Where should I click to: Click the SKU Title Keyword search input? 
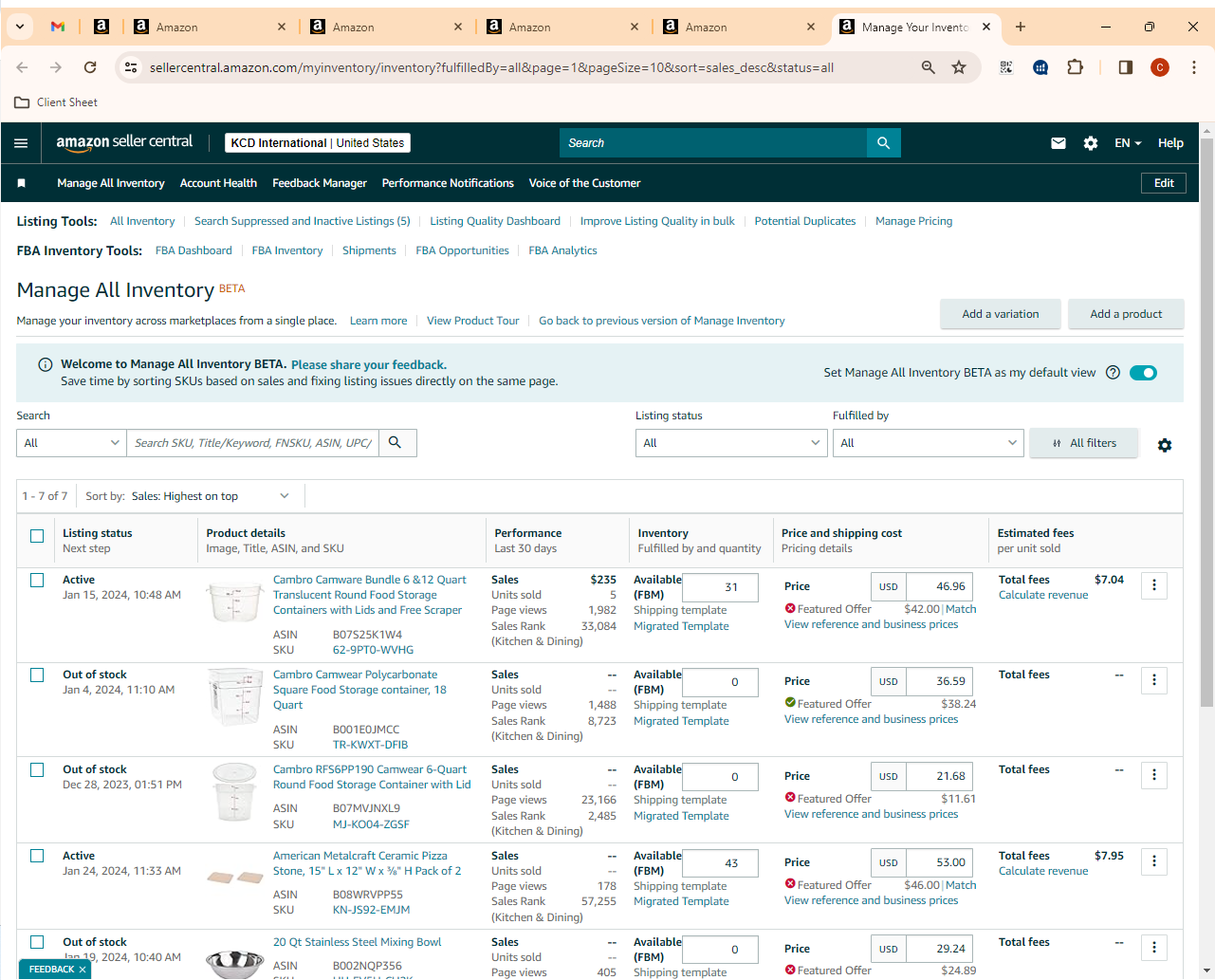pos(253,443)
